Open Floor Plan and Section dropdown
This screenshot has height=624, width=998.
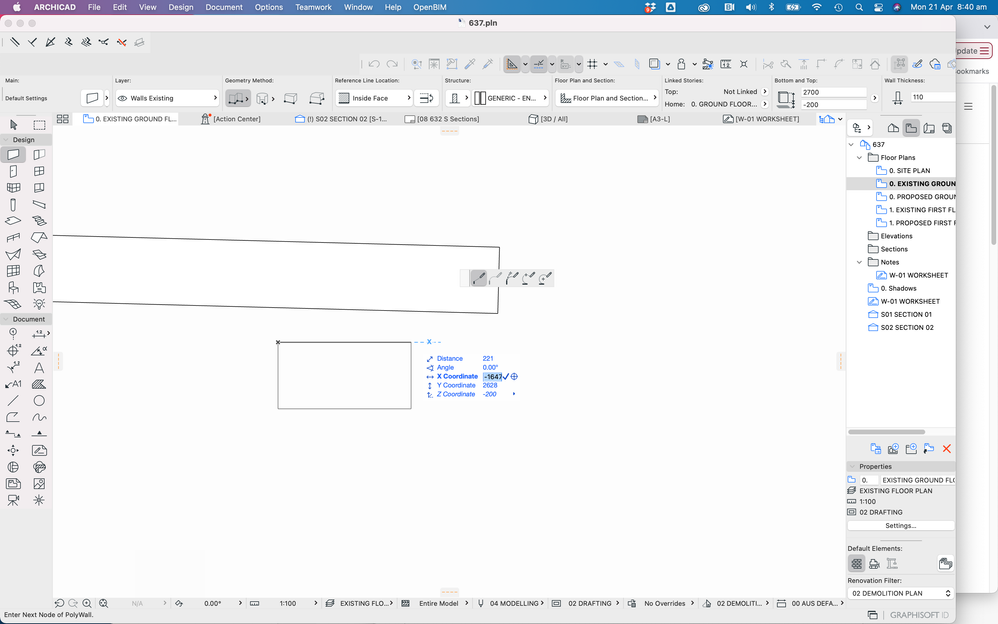tap(607, 98)
